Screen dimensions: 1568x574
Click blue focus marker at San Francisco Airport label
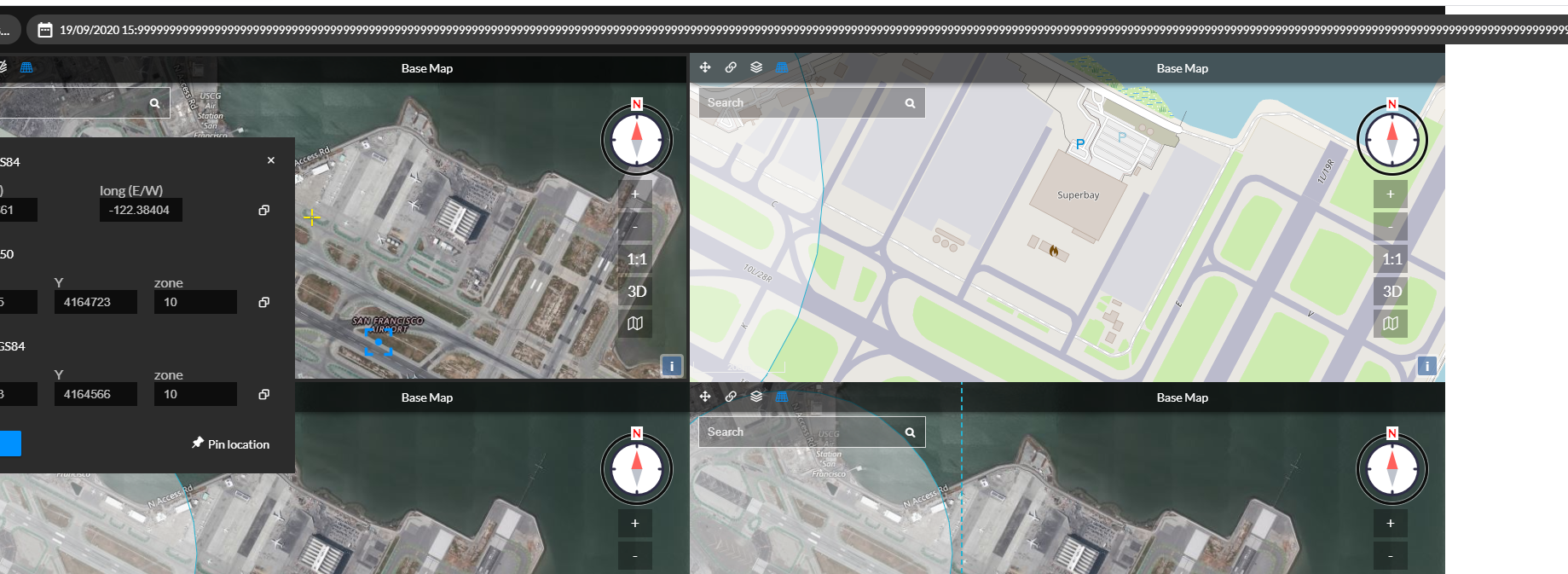coord(379,341)
